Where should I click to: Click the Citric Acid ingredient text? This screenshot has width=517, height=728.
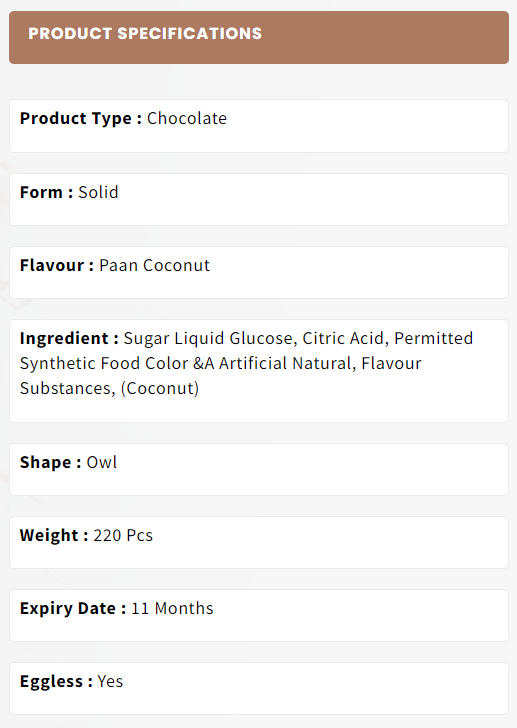[x=345, y=338]
